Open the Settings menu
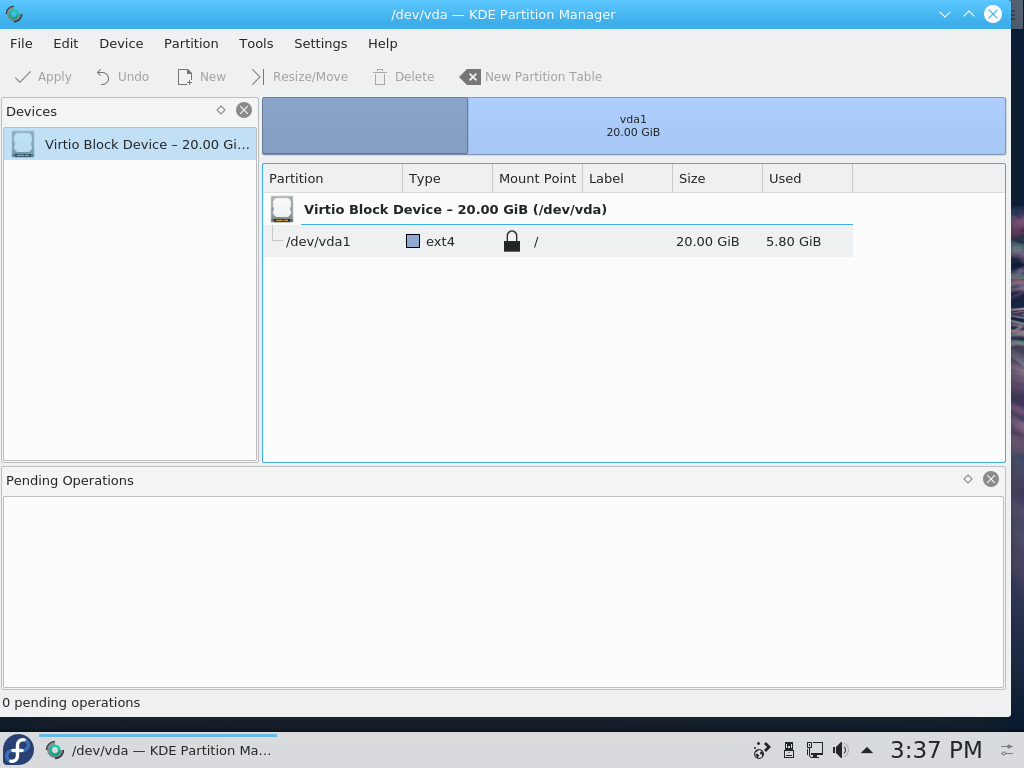This screenshot has height=768, width=1024. pos(320,44)
